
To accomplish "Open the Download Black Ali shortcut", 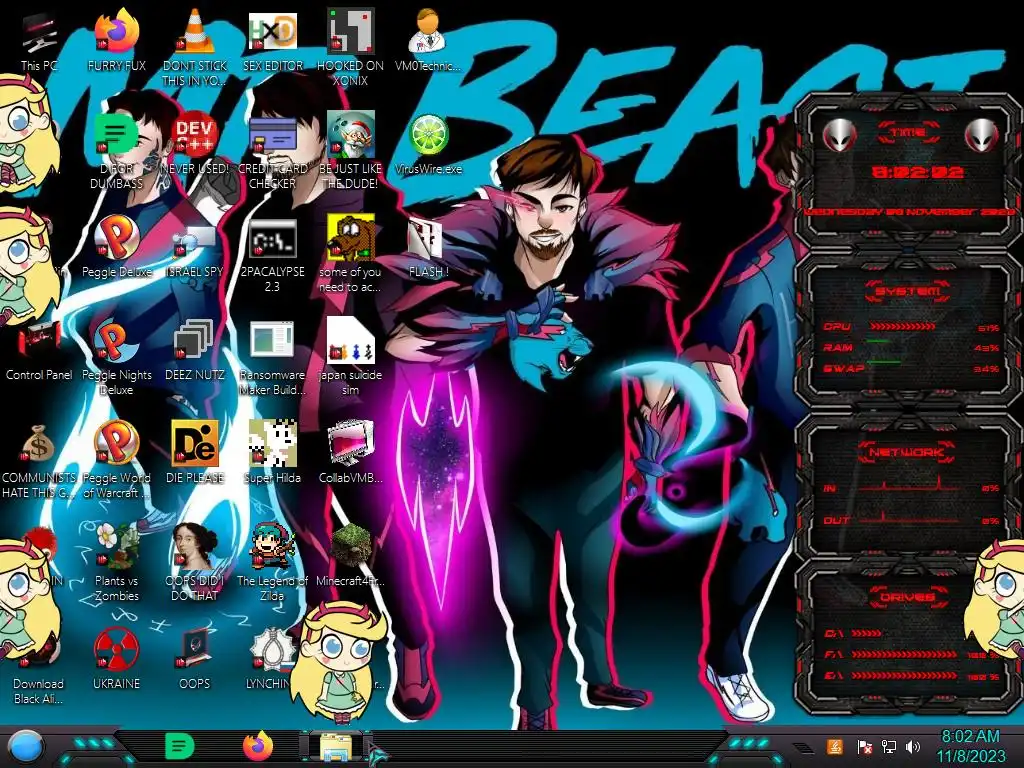I will tap(38, 666).
